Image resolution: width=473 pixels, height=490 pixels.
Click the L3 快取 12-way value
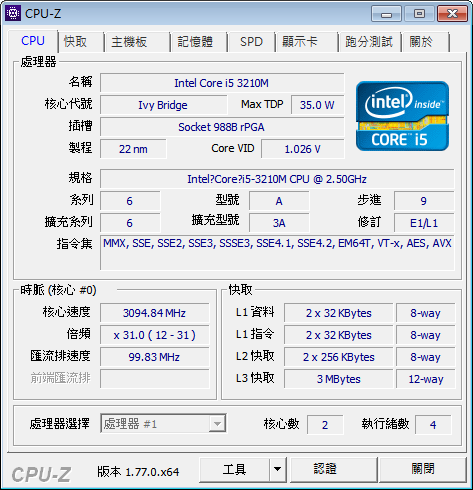426,379
